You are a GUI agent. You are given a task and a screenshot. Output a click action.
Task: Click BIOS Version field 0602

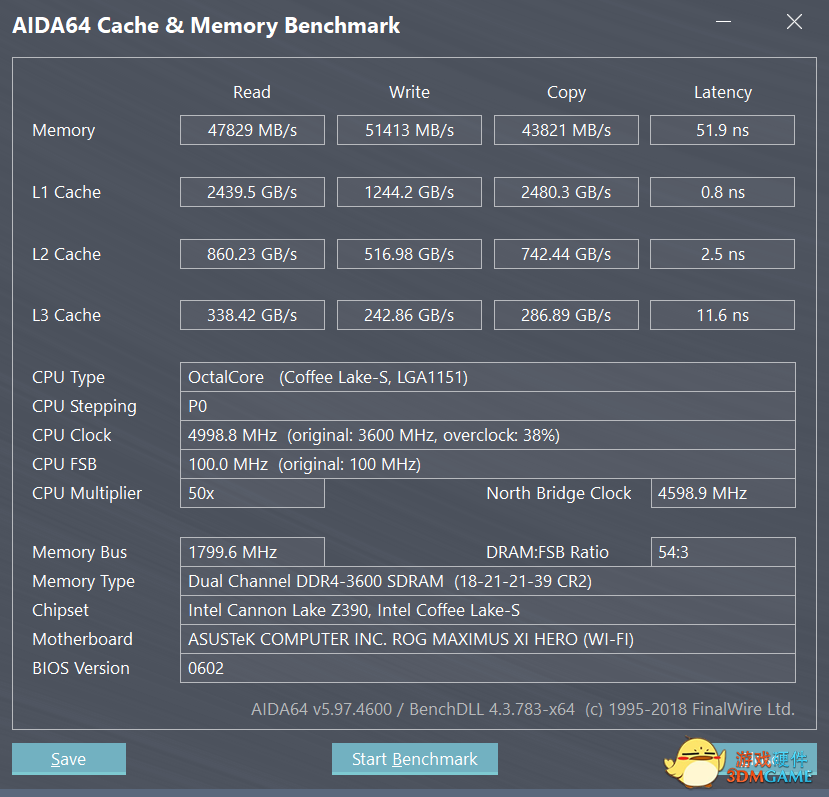(x=487, y=668)
